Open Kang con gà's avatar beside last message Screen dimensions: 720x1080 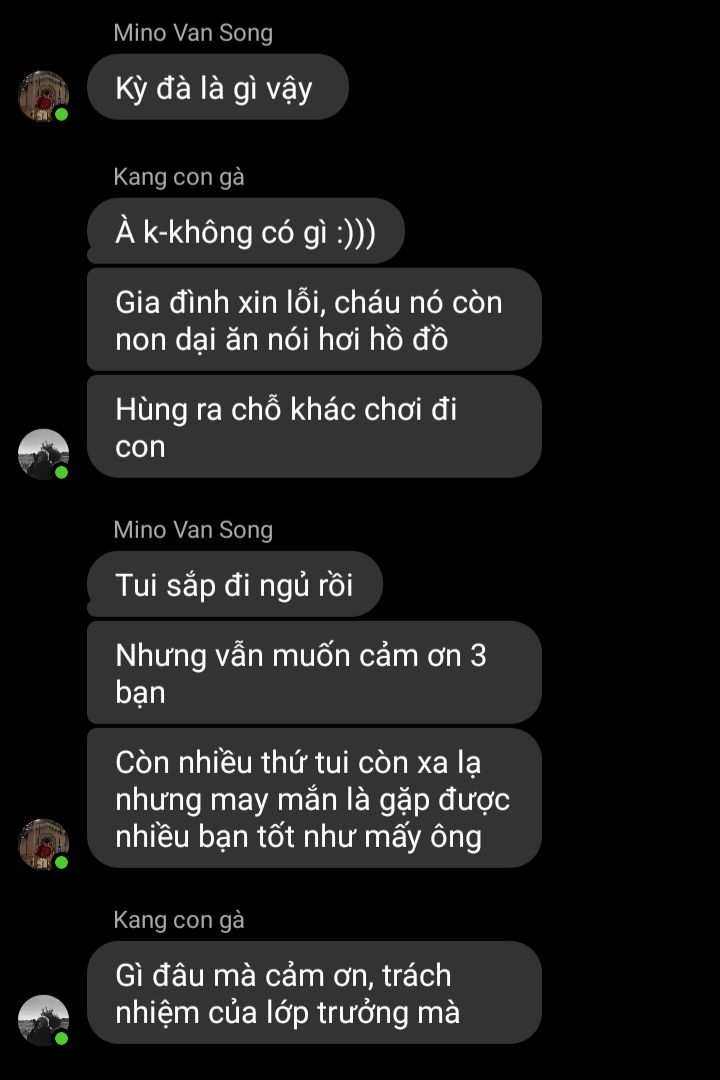(43, 1020)
